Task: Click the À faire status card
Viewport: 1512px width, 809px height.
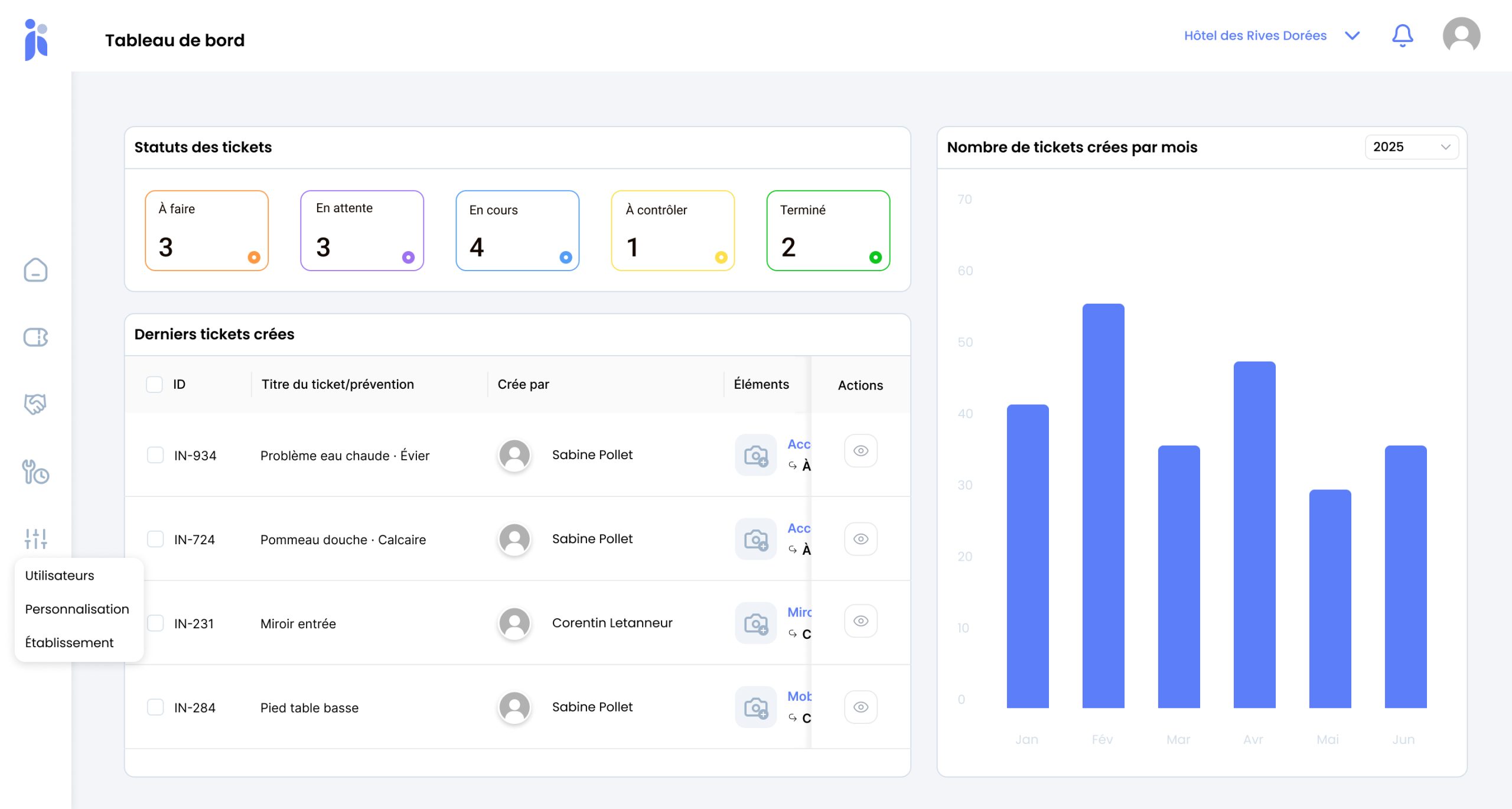Action: coord(207,230)
